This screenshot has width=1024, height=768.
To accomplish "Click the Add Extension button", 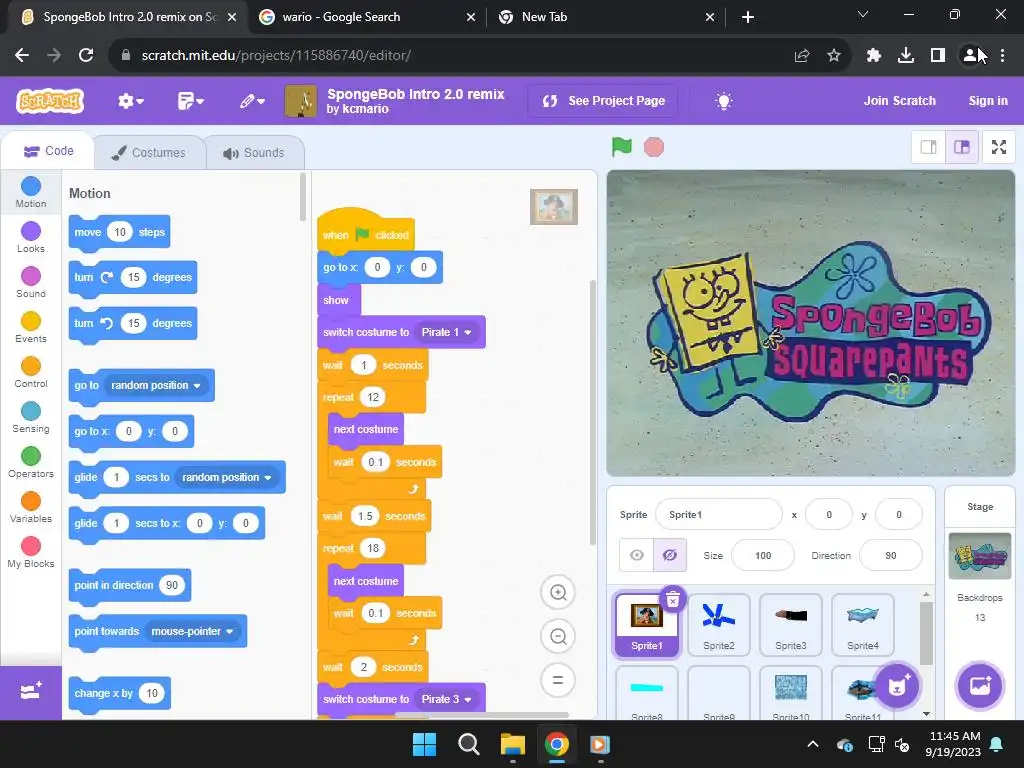I will [x=31, y=692].
